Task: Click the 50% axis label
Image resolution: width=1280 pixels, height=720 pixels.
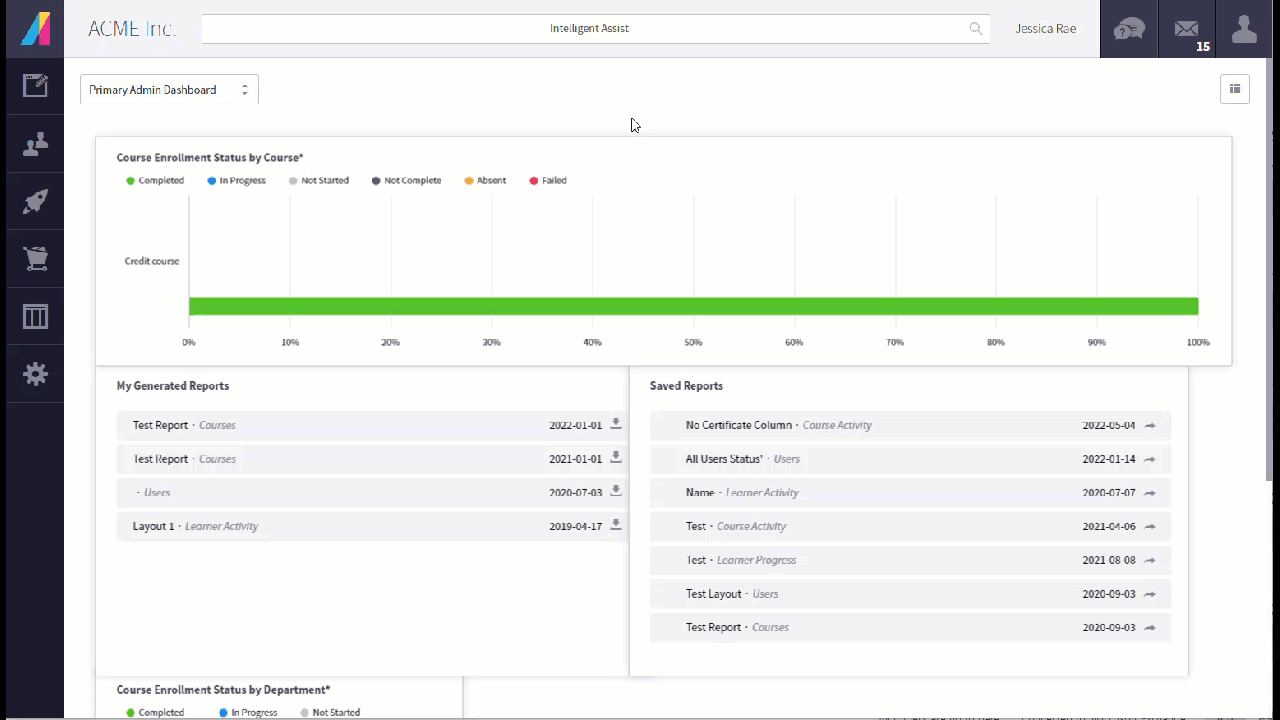Action: 693,342
